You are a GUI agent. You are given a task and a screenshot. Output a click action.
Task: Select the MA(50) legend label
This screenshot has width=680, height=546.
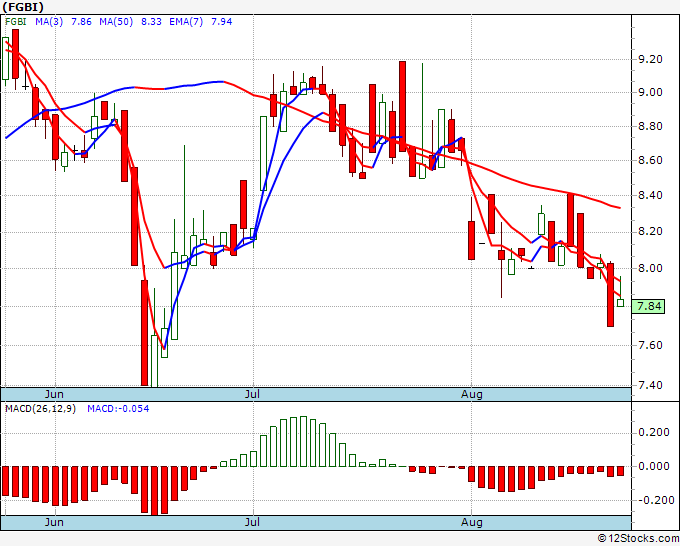tap(116, 22)
